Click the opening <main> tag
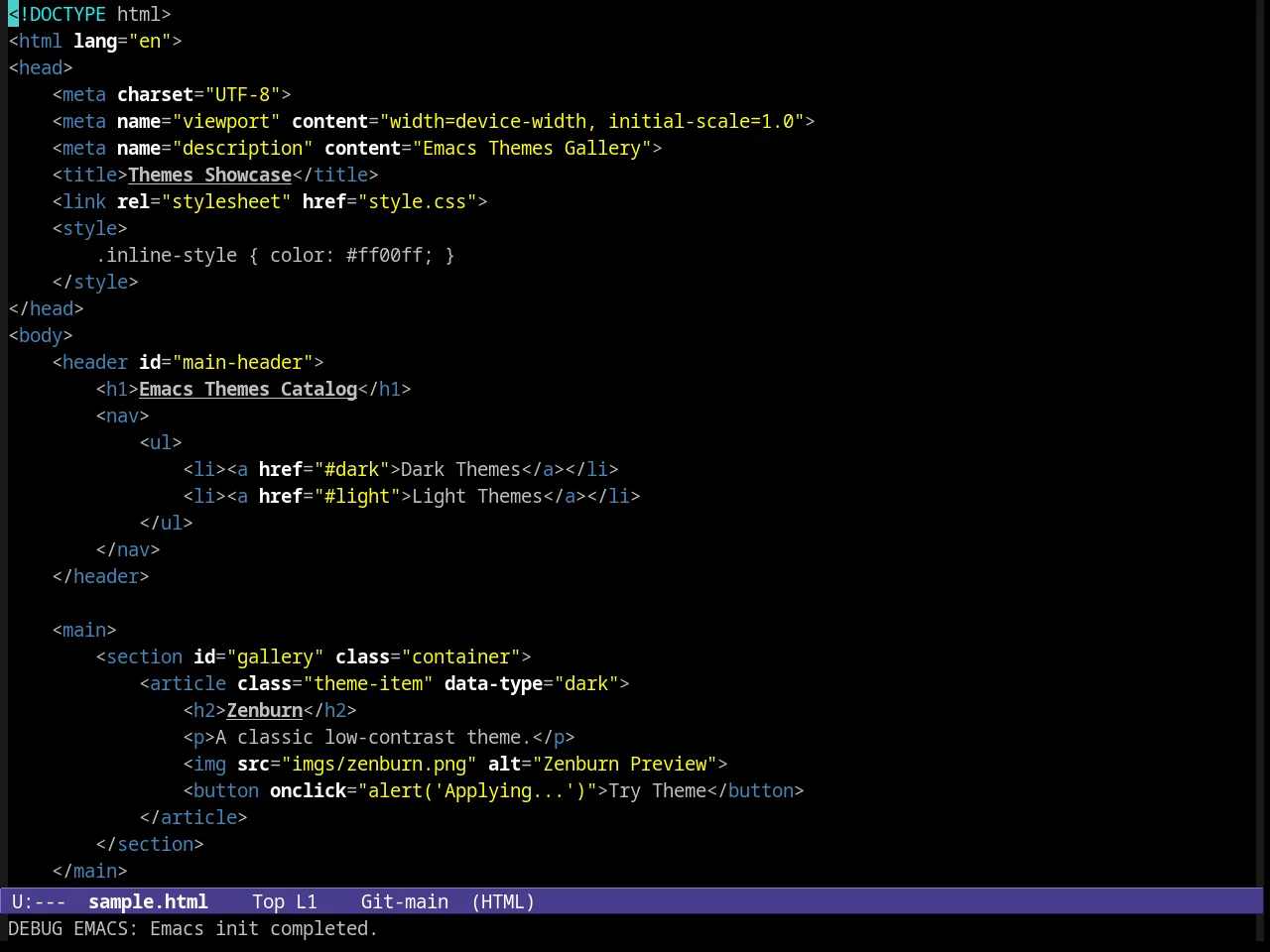 [84, 630]
